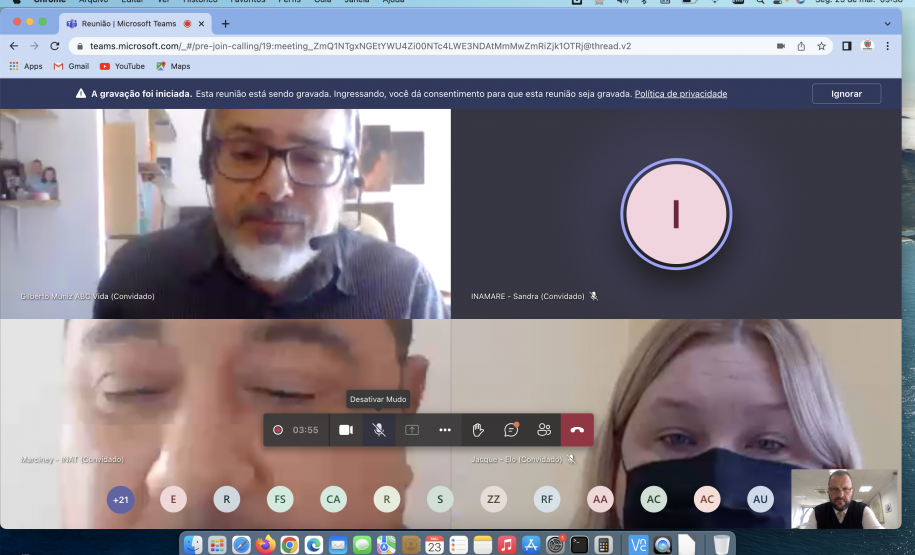The height and width of the screenshot is (555, 915).
Task: Open the meeting chat conversation
Action: point(511,430)
